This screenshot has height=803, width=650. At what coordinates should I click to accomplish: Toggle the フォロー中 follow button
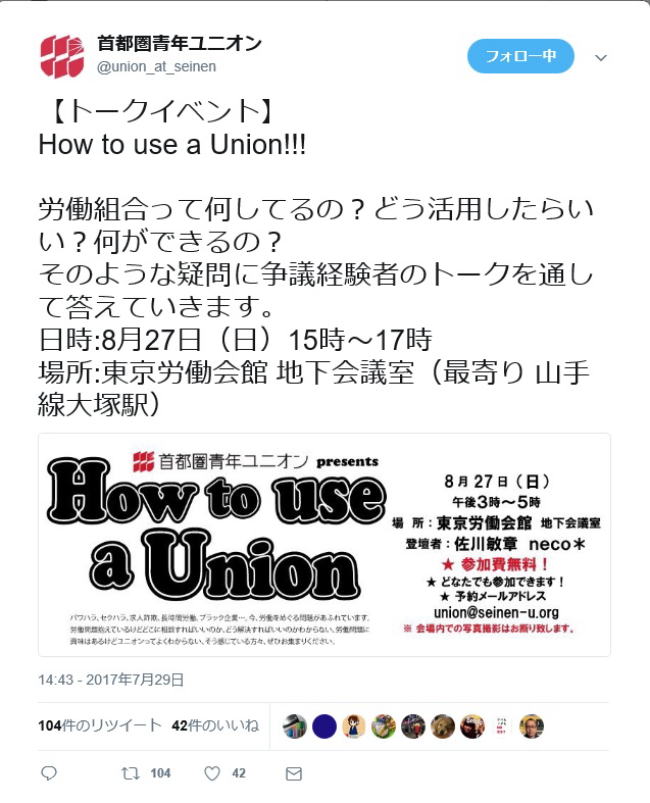[x=520, y=56]
